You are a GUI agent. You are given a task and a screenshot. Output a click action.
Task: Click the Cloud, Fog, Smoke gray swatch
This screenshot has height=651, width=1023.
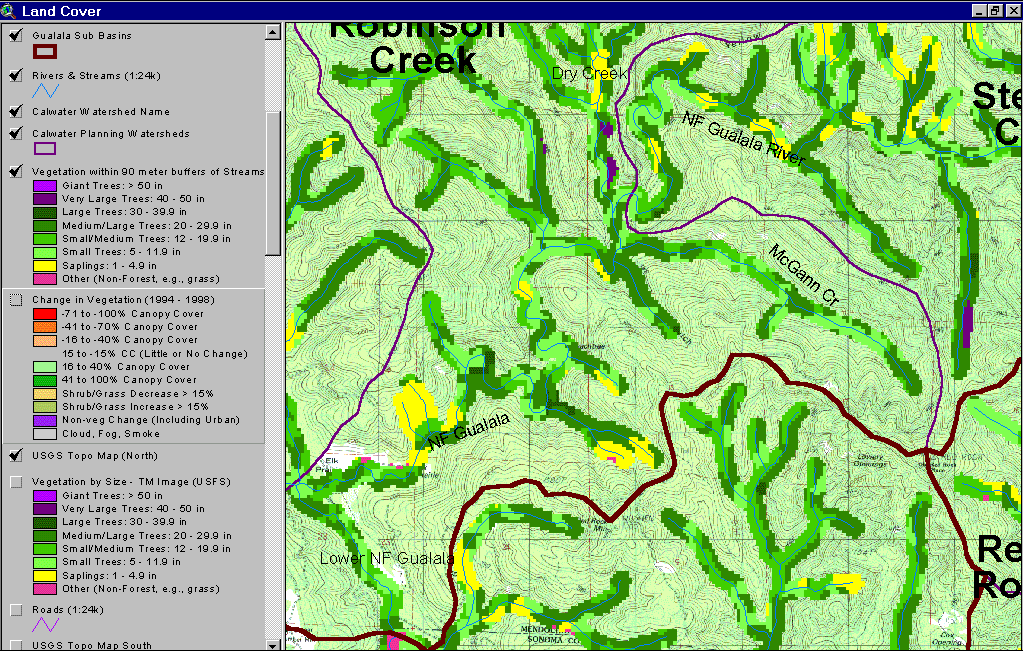click(45, 434)
